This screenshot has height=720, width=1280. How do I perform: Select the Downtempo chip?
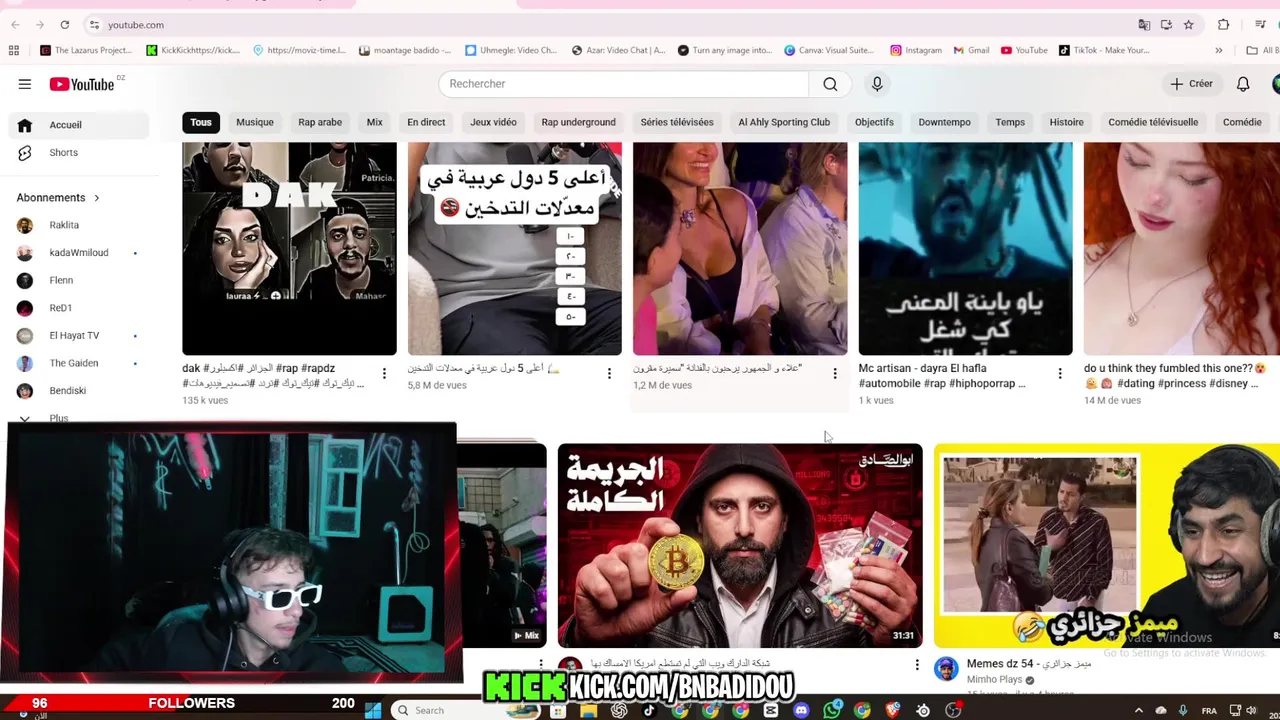[944, 122]
